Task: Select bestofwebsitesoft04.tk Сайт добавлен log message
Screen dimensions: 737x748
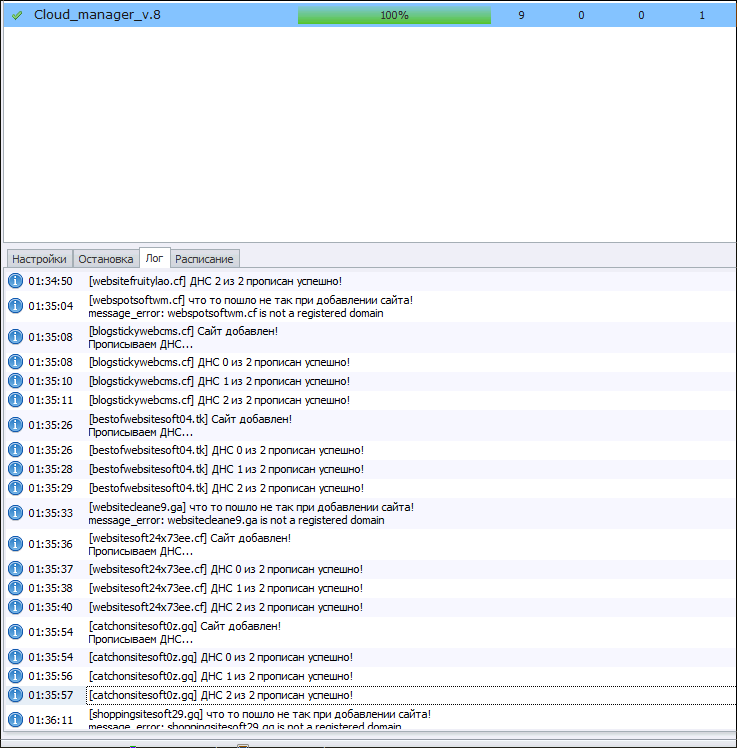Action: click(190, 426)
